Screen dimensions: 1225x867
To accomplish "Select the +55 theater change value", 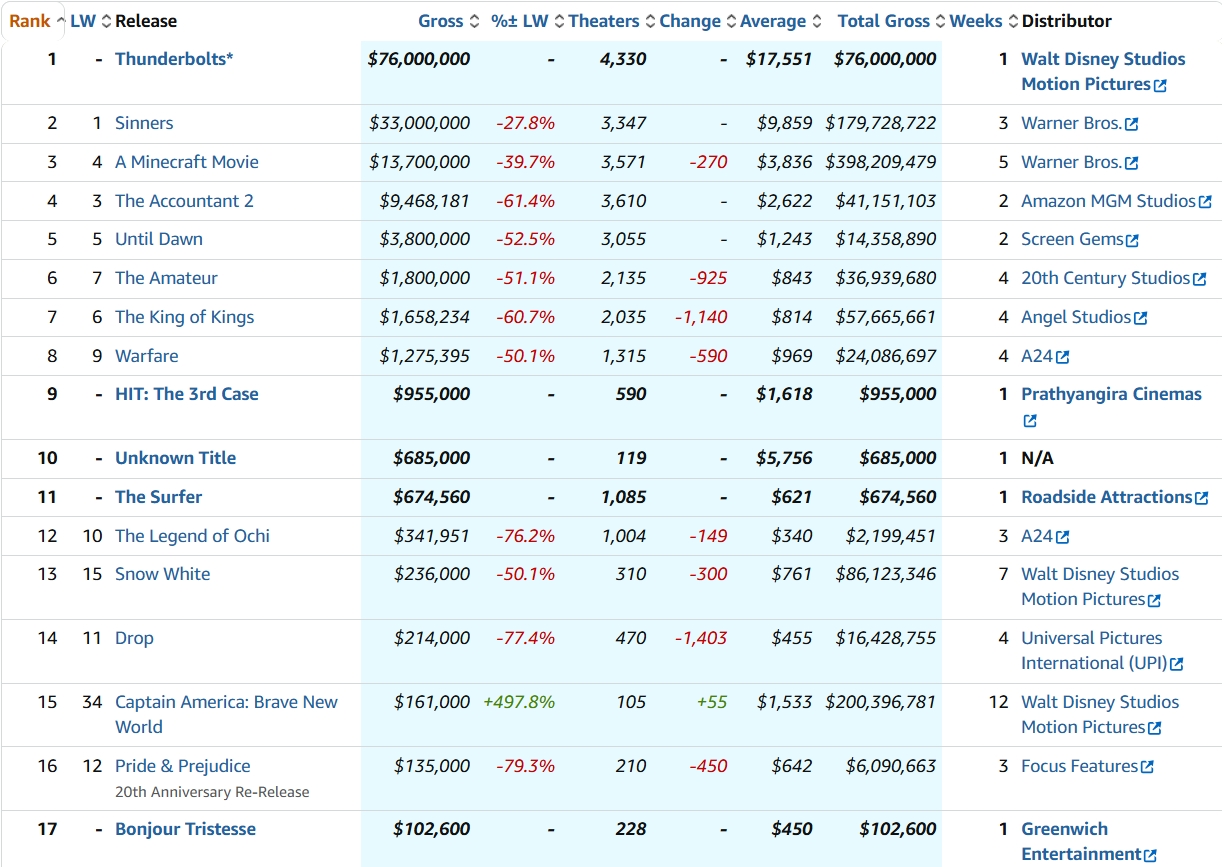I will pos(712,702).
